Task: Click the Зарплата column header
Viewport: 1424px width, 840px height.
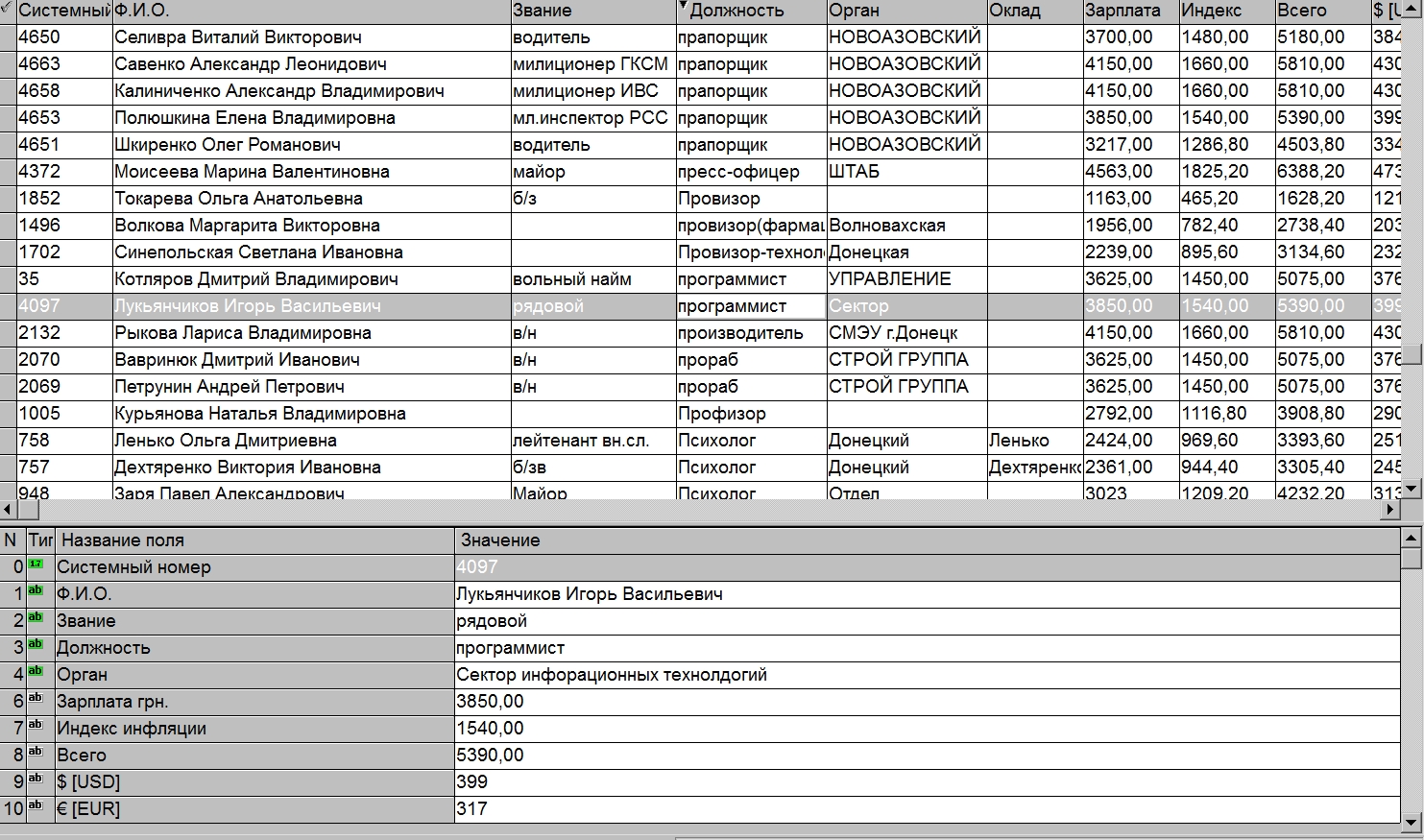Action: coord(1130,11)
